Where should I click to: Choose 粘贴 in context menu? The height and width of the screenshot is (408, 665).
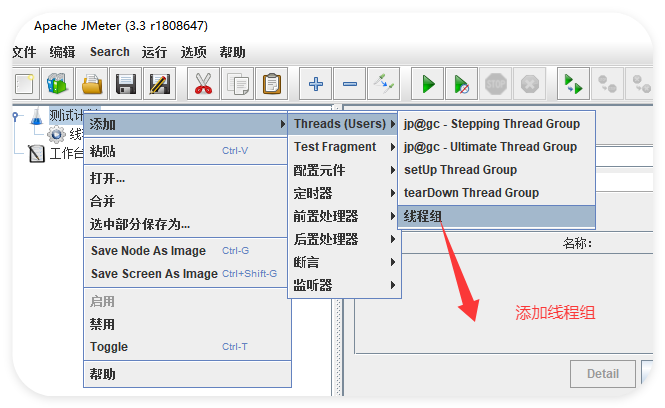[x=187, y=151]
